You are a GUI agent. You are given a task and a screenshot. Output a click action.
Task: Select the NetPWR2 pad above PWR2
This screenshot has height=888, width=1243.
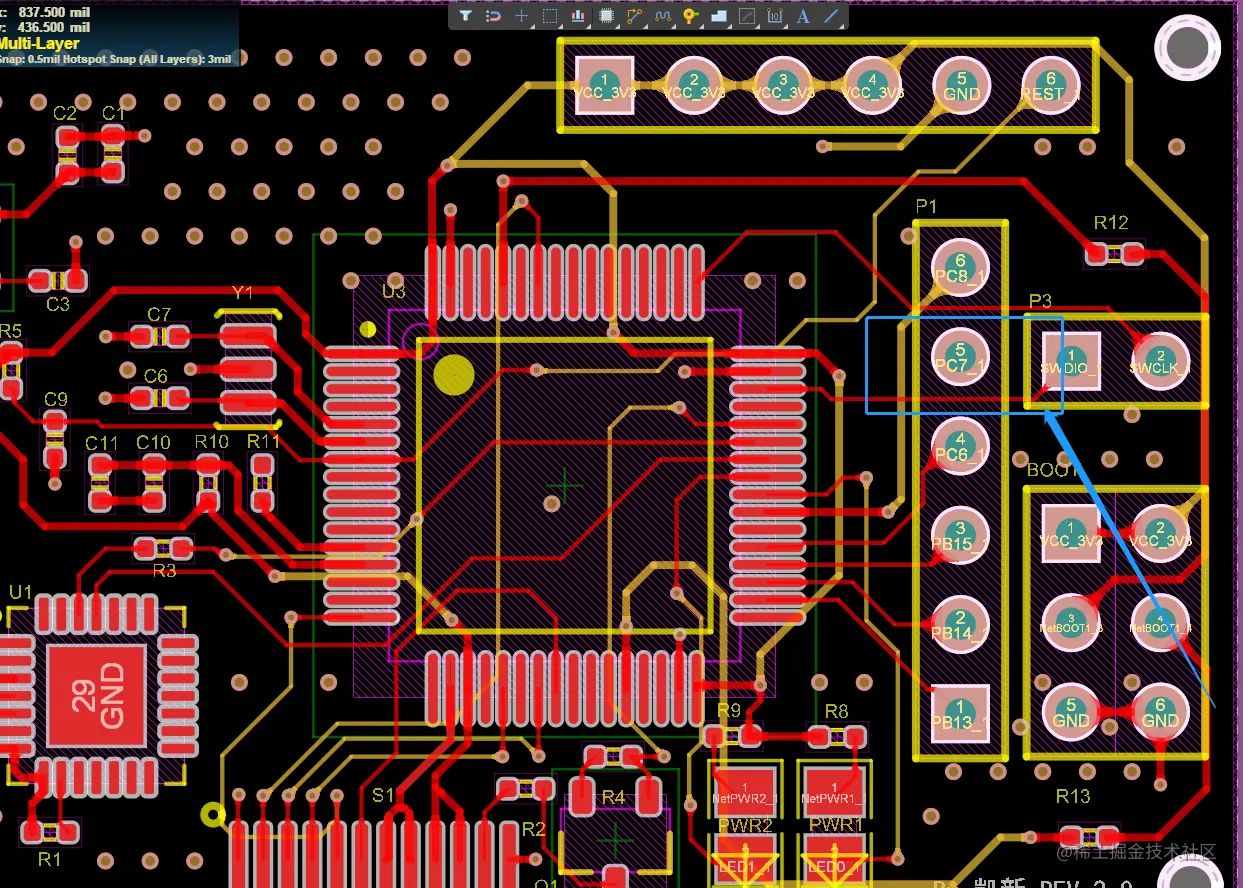pos(745,792)
